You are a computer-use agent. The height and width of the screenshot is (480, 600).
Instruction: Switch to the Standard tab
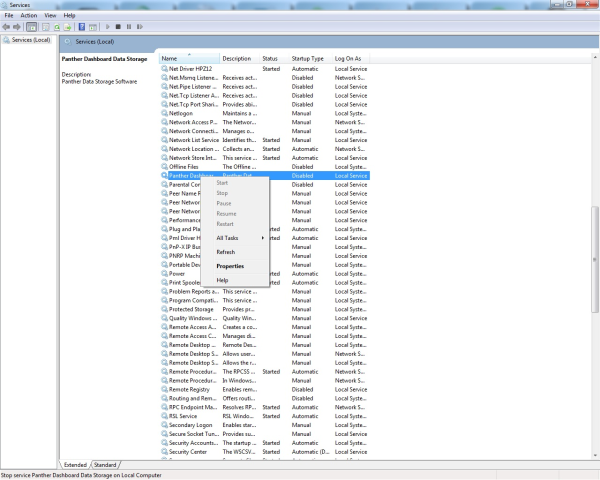[106, 465]
